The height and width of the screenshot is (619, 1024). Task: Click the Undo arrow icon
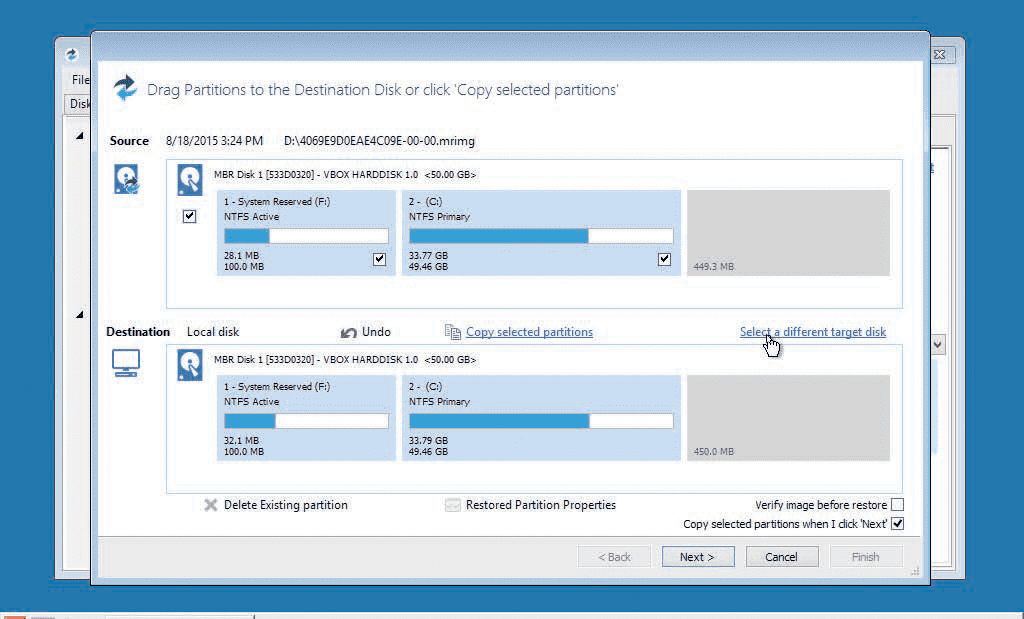(348, 333)
